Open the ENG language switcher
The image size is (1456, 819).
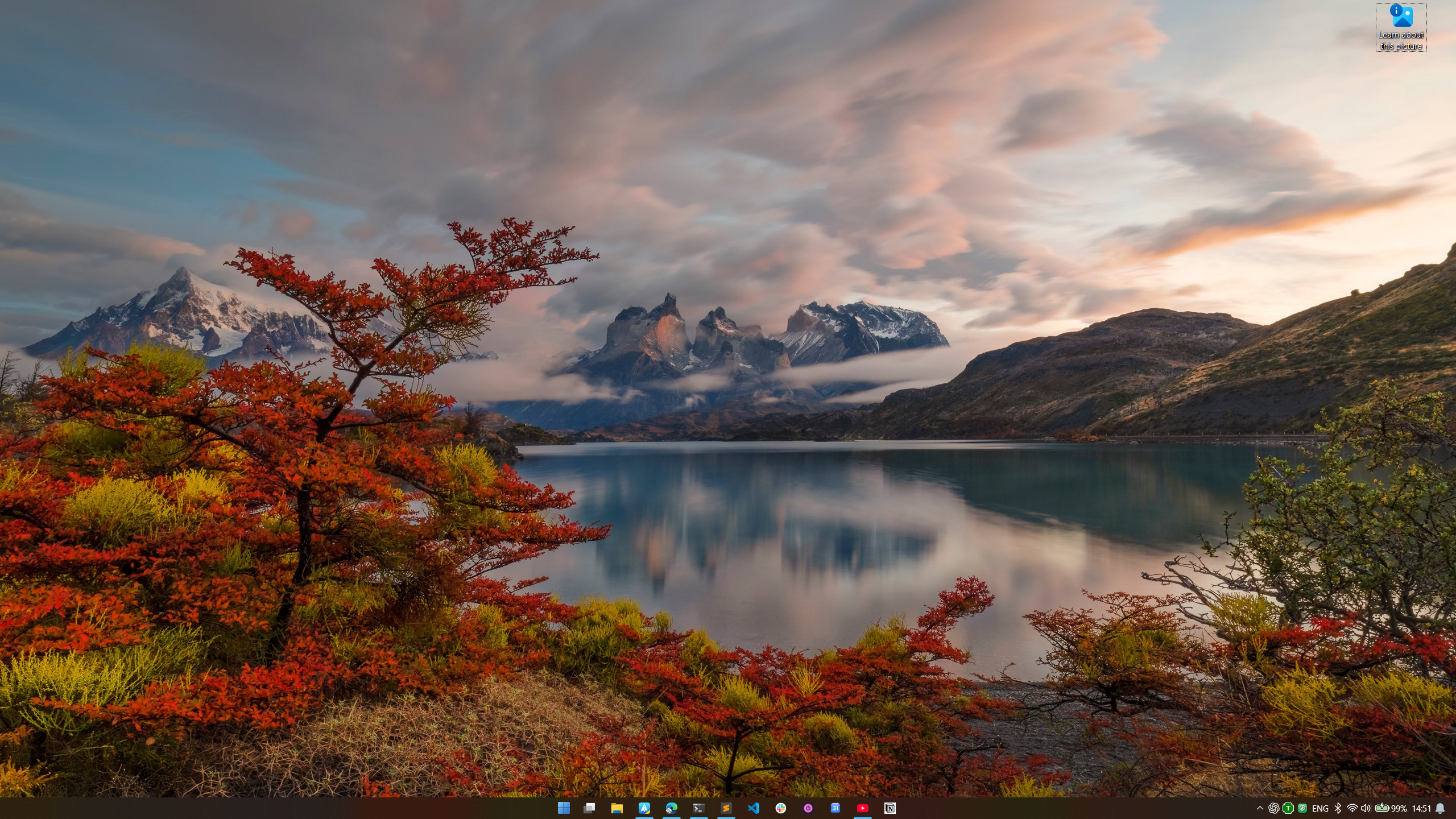tap(1320, 809)
